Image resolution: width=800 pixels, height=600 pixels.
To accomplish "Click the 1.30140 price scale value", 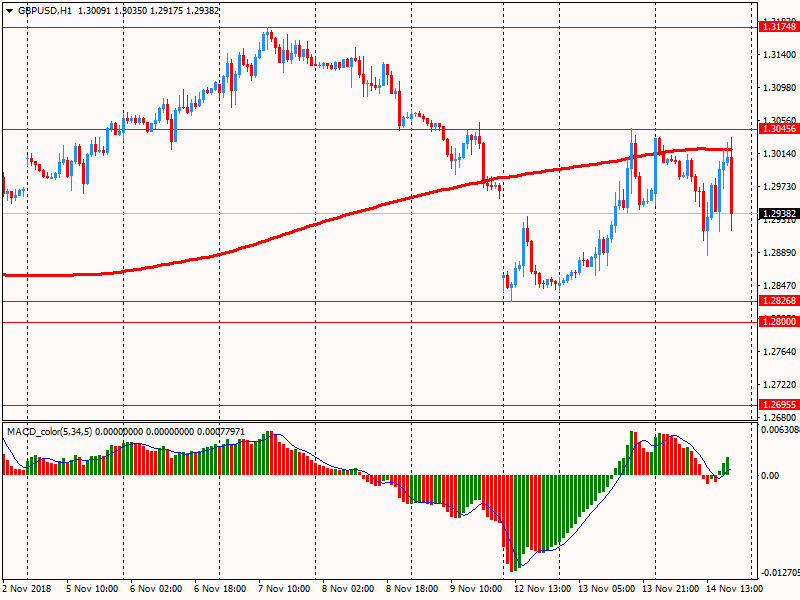I will click(x=779, y=154).
